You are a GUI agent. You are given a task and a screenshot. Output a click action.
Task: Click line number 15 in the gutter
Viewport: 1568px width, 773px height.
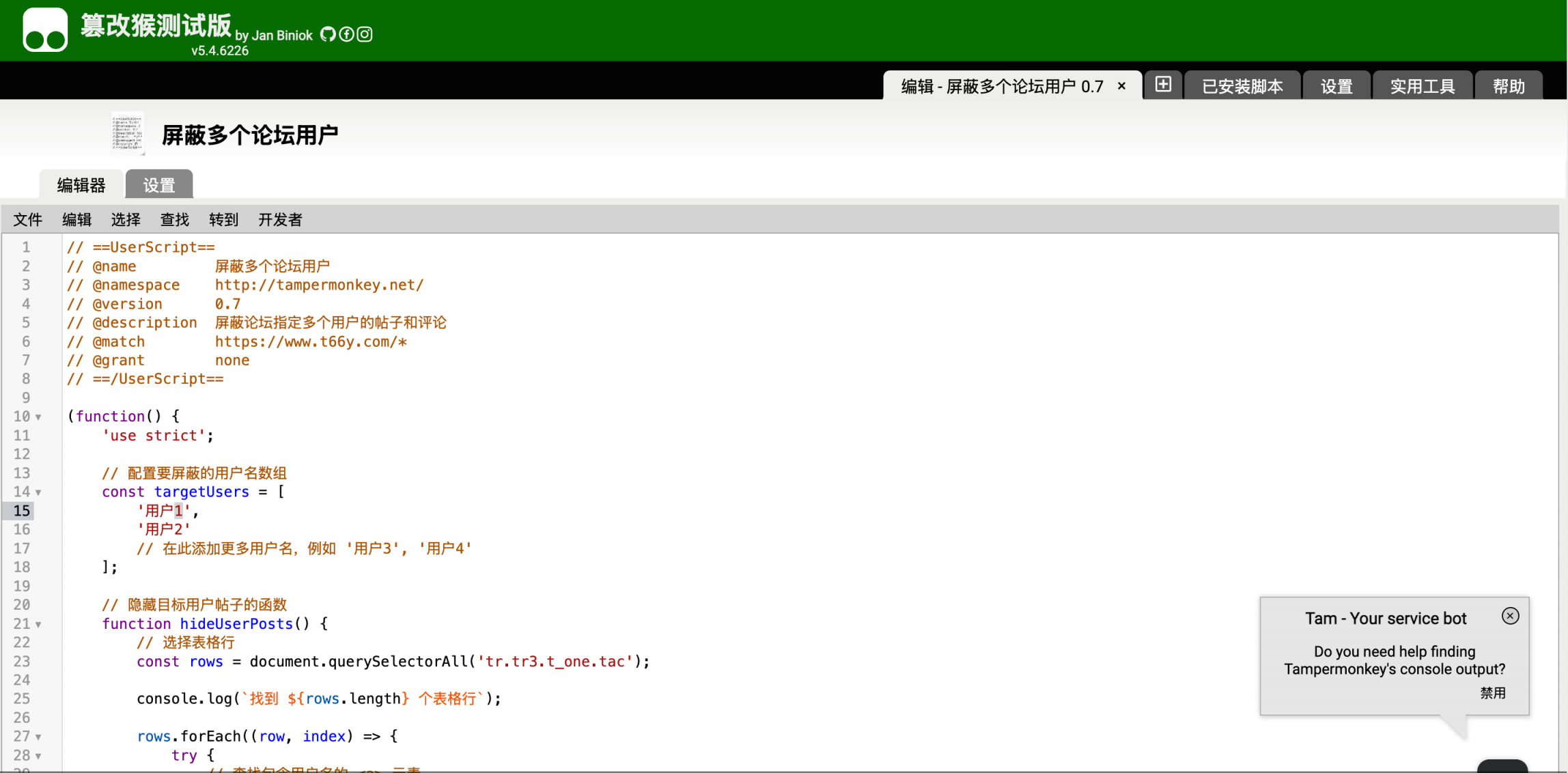[22, 511]
